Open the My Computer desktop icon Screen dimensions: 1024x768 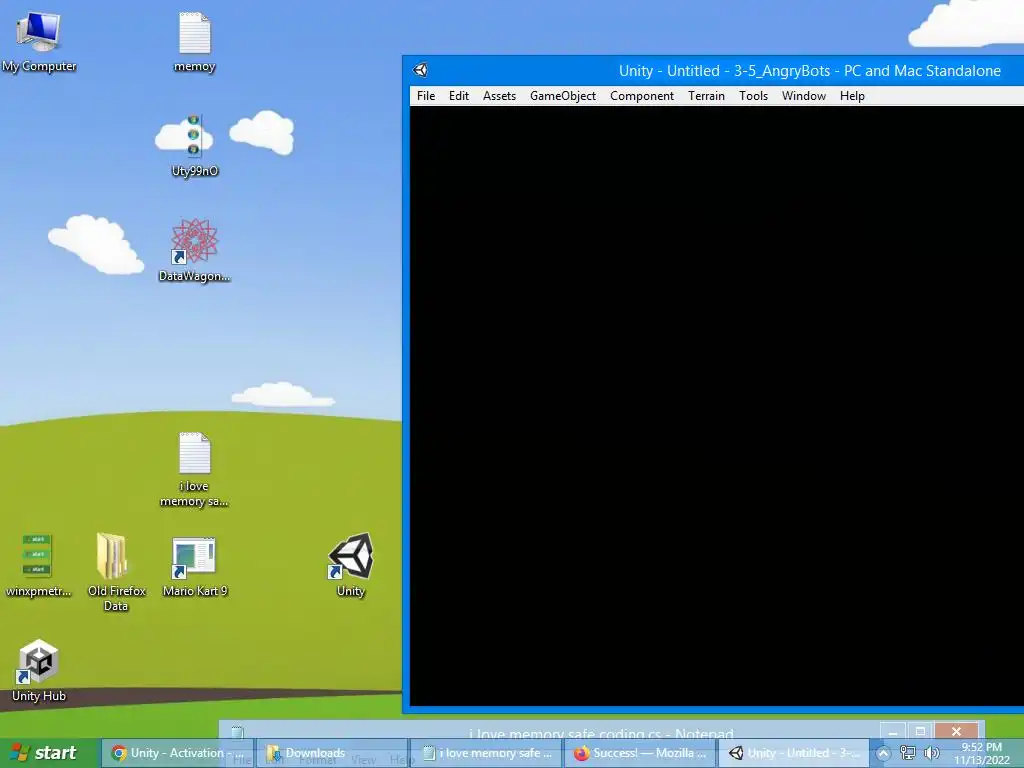click(x=39, y=42)
